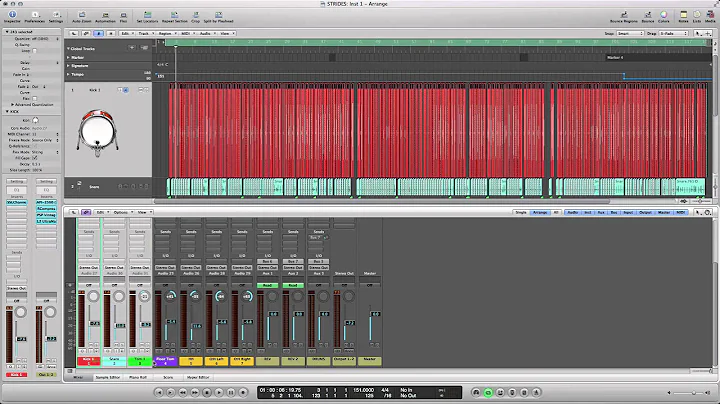
Task: Click the link button in Mixer menu bar
Action: [x=86, y=213]
